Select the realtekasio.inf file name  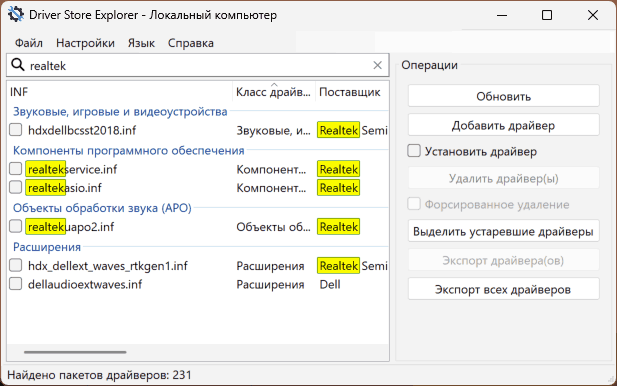tap(65, 188)
